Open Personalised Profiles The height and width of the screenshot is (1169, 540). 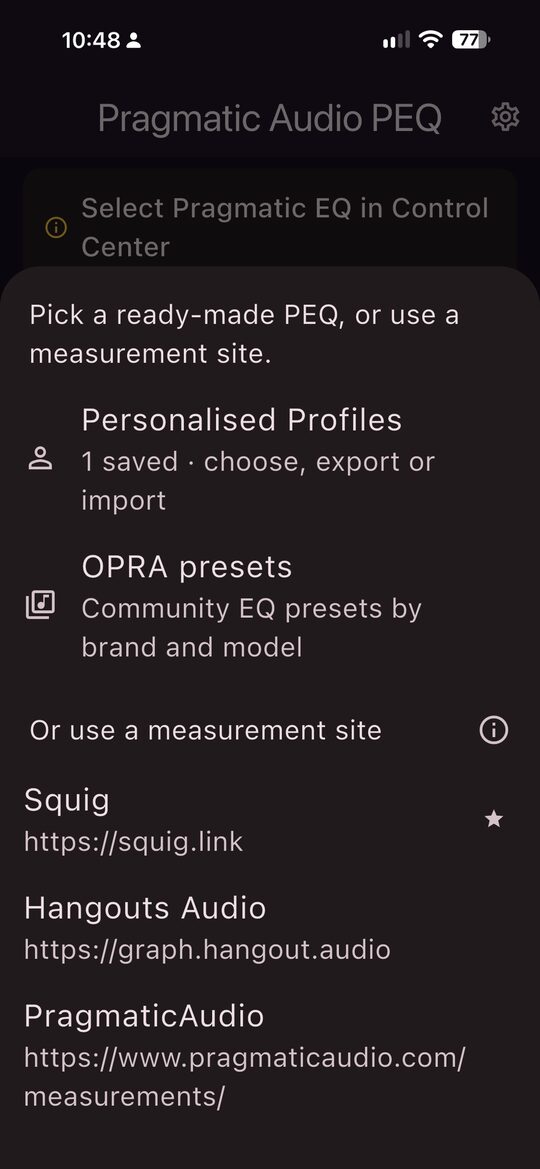point(270,459)
